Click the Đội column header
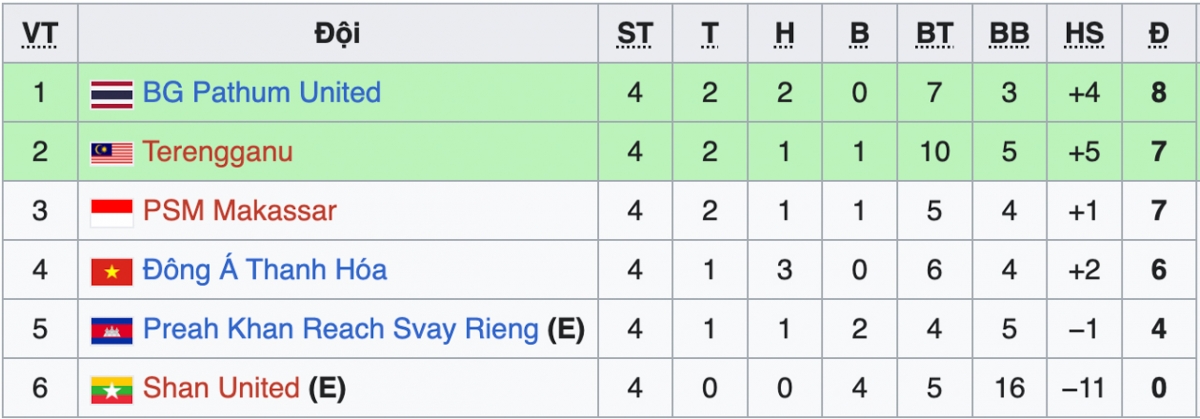This screenshot has width=1200, height=419. 337,35
